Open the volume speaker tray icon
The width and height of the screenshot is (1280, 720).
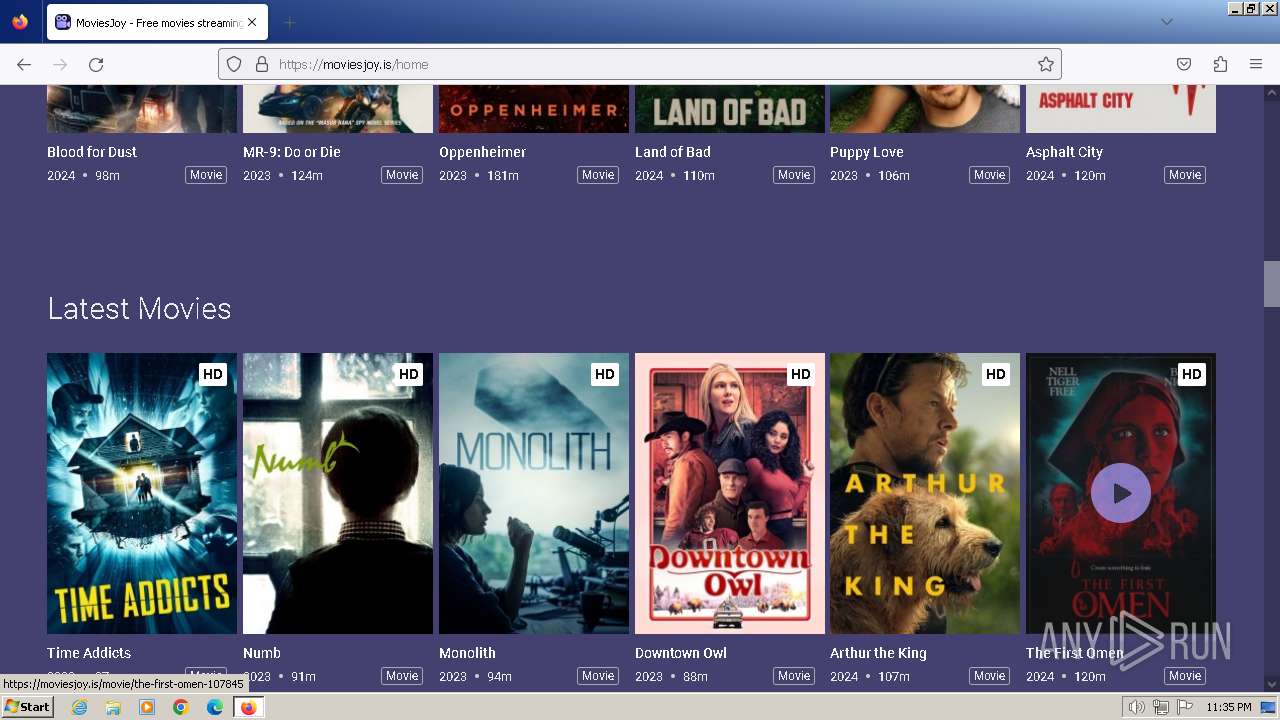(1137, 707)
